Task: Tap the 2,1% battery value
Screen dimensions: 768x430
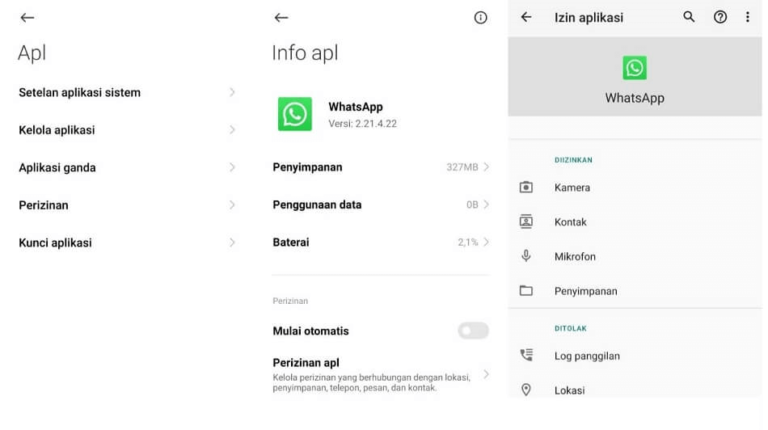Action: pos(468,242)
